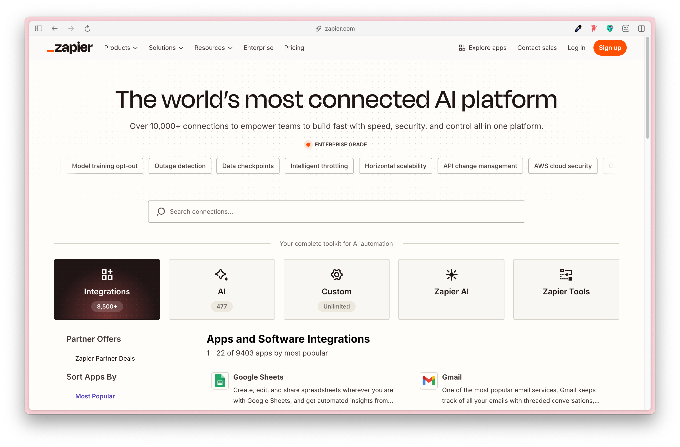Switch to the AI 477 tab card
Image resolution: width=680 pixels, height=447 pixels.
(x=222, y=290)
